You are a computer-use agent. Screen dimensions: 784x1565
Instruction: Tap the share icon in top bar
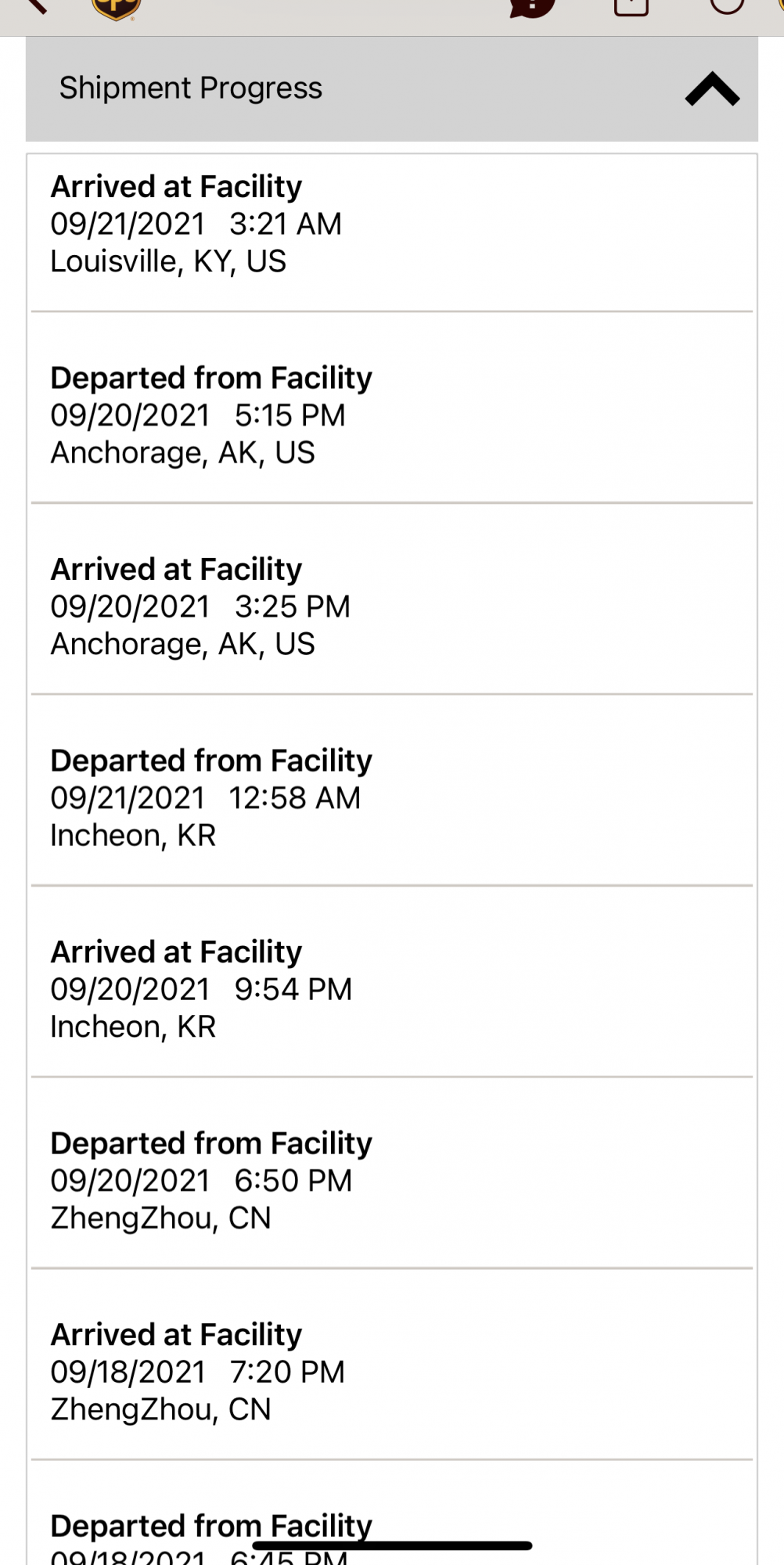click(x=631, y=8)
